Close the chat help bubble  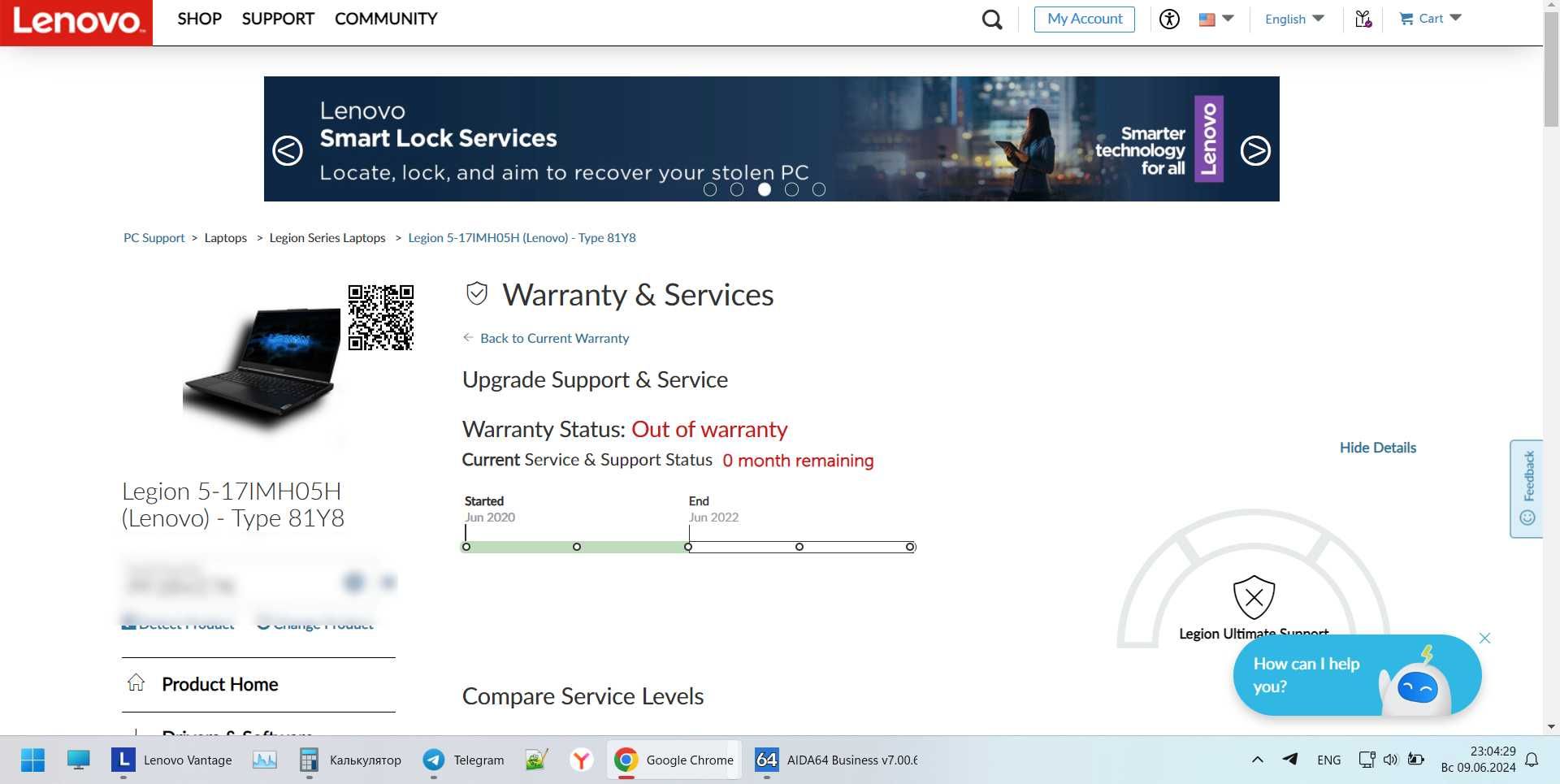tap(1484, 639)
